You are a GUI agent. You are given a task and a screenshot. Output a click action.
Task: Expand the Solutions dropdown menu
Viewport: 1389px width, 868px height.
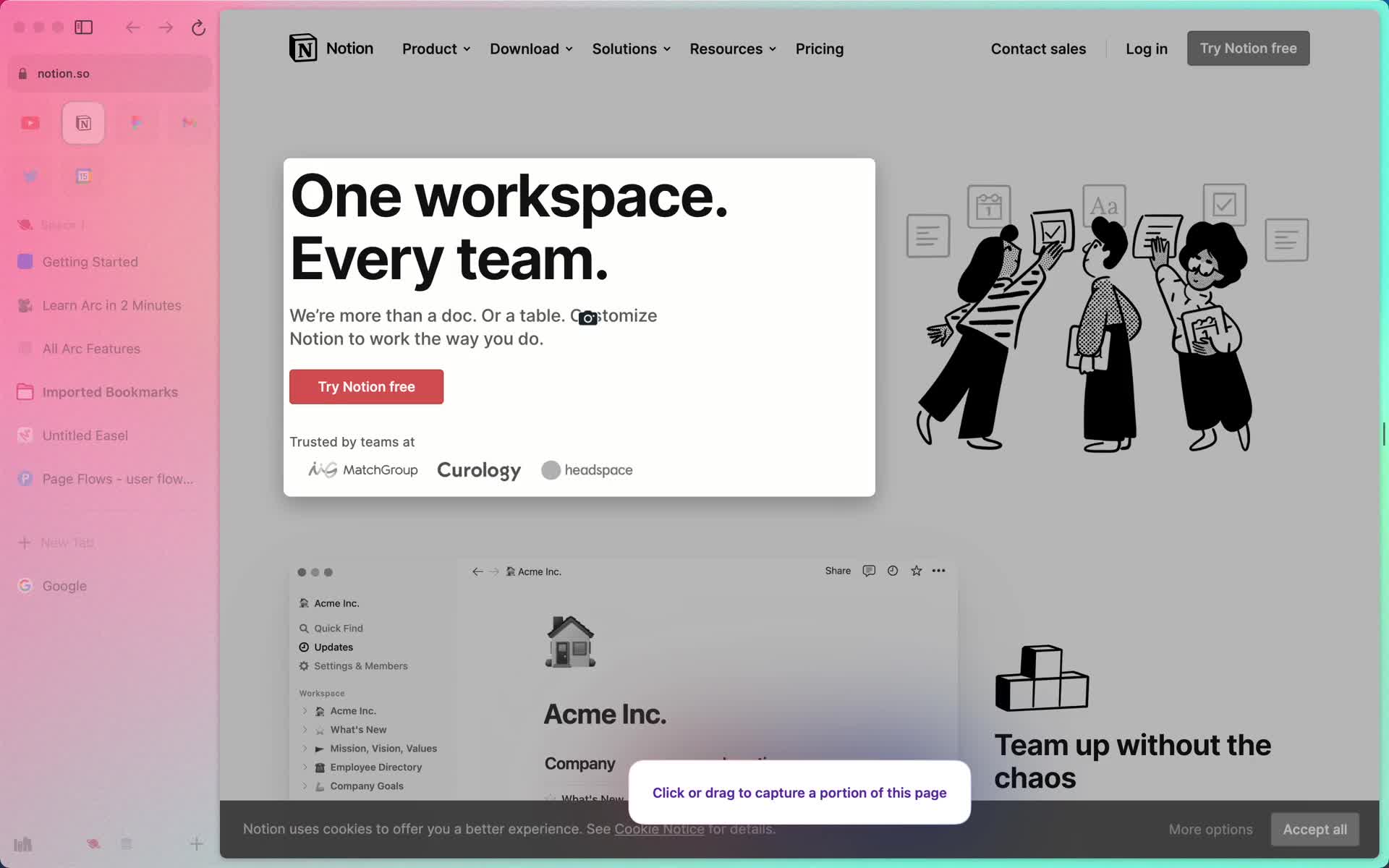point(631,48)
